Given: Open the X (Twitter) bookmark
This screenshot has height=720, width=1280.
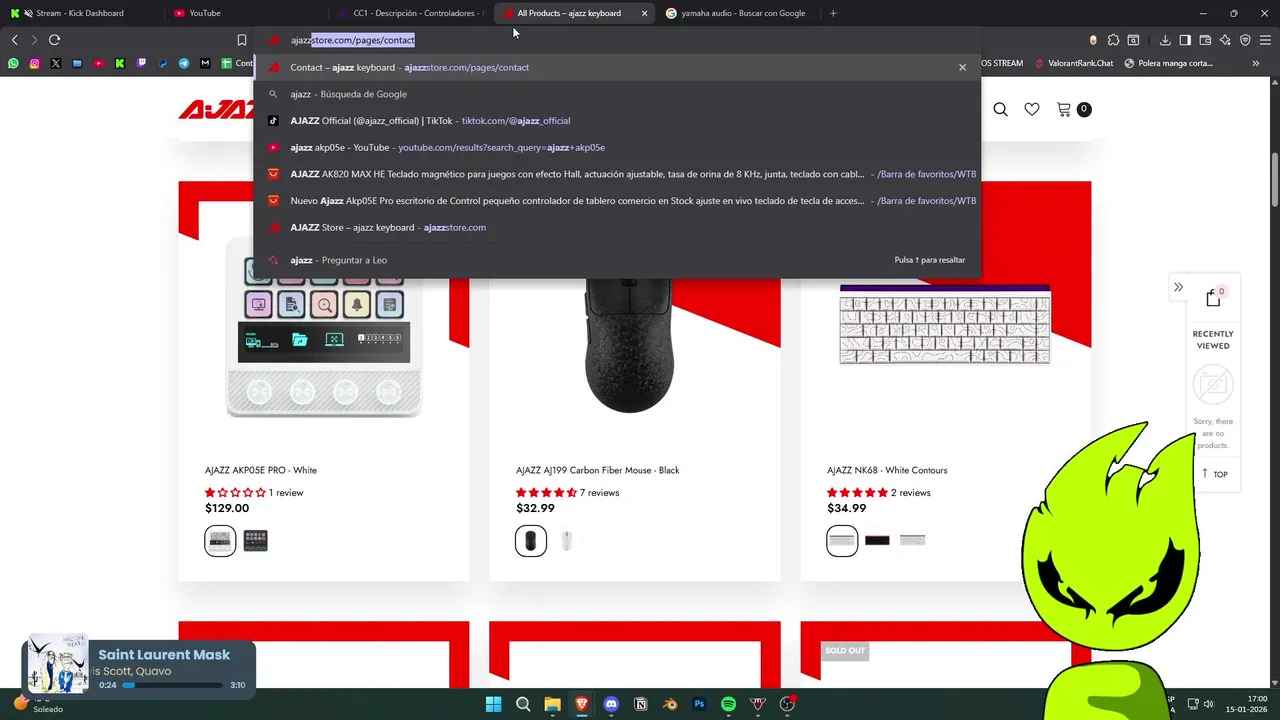Looking at the screenshot, I should coord(56,63).
